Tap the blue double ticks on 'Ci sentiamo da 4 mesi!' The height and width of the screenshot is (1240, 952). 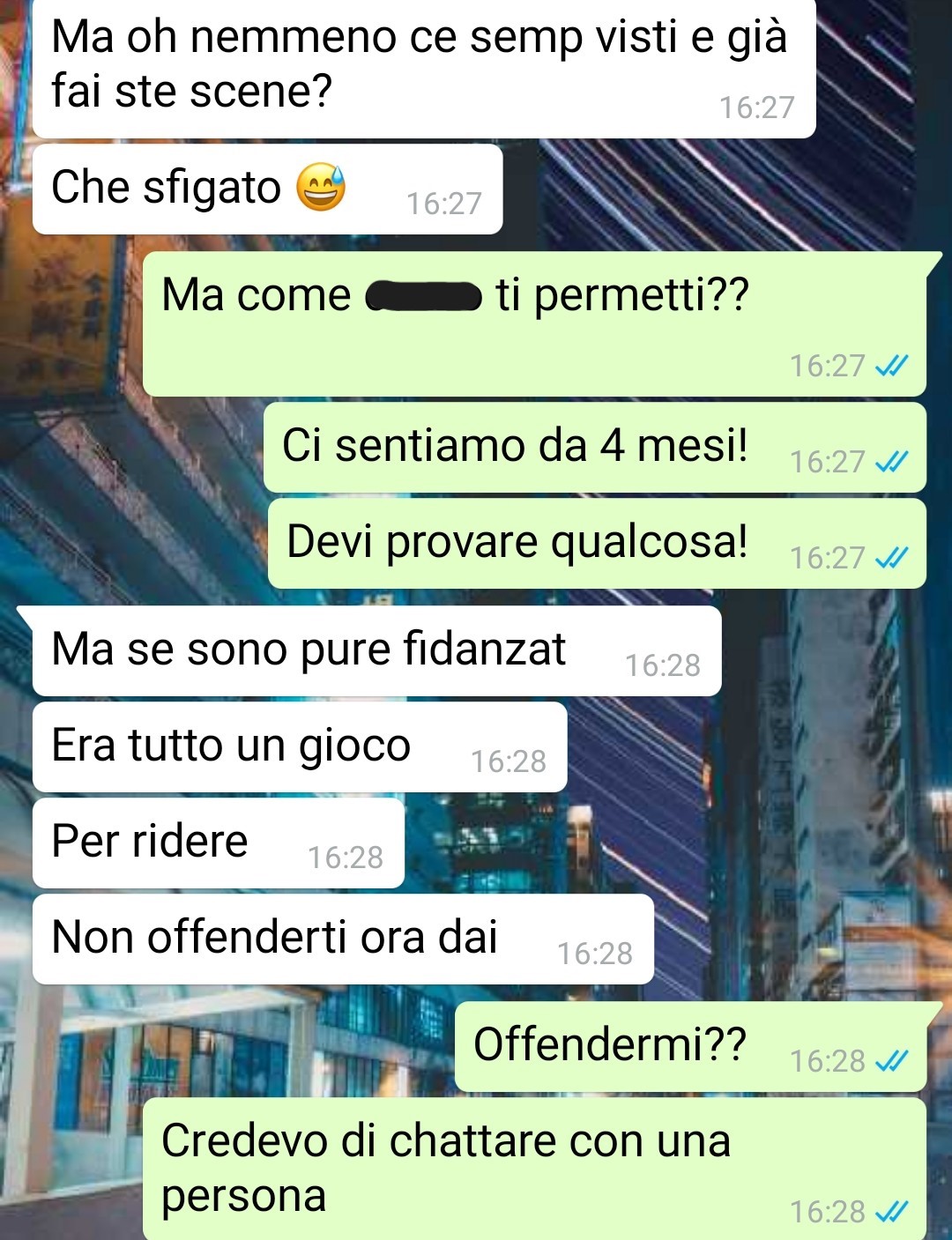click(891, 461)
